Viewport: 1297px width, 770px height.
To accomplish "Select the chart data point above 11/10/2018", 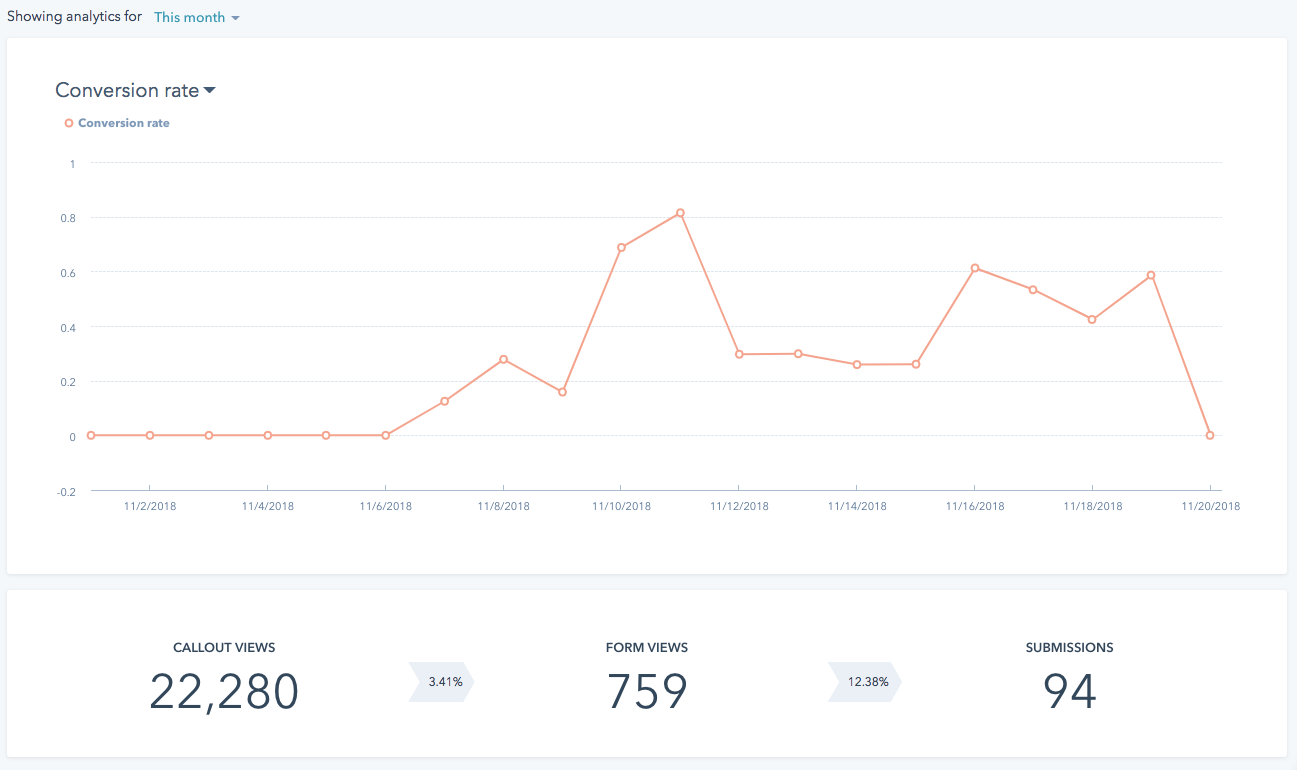I will coord(621,247).
